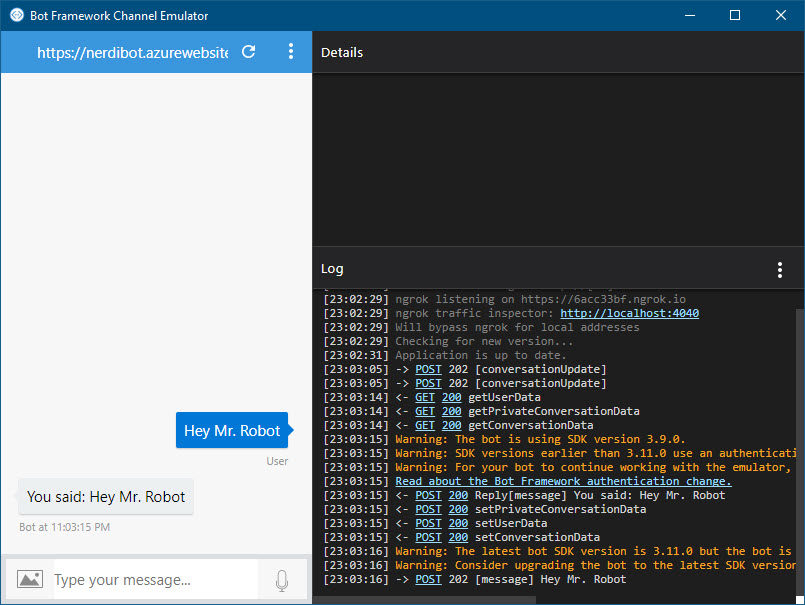Click POST link in first 23:03:05 conversationUpdate entry
The image size is (805, 605).
[428, 369]
